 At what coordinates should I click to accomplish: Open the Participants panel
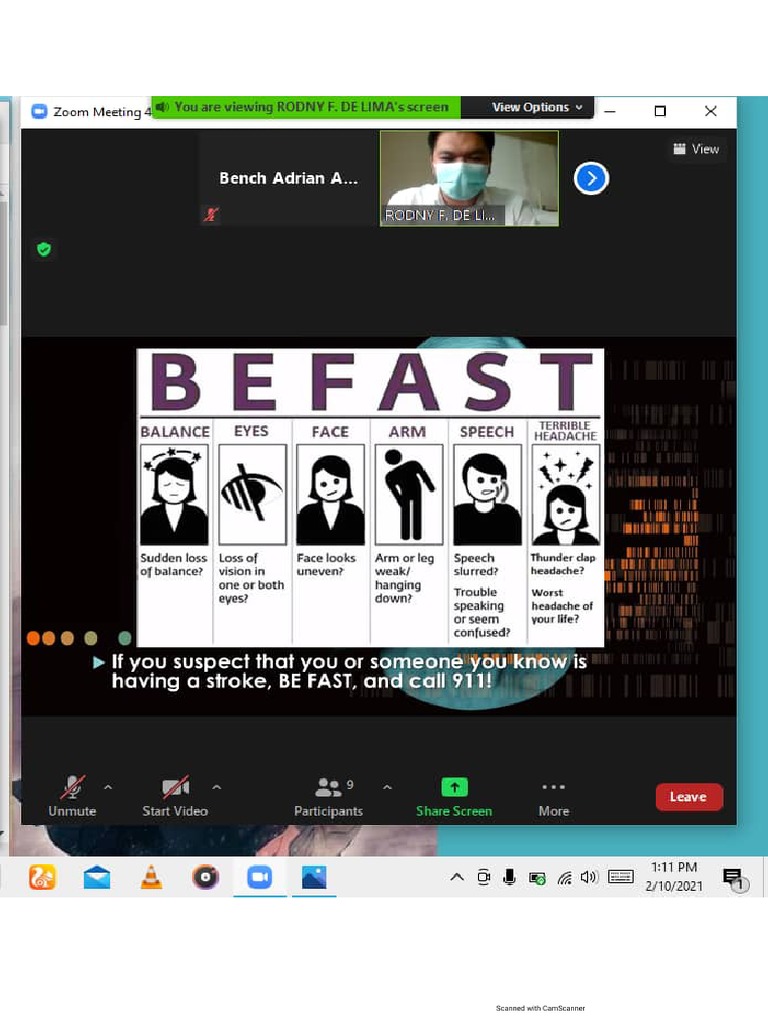tap(328, 795)
